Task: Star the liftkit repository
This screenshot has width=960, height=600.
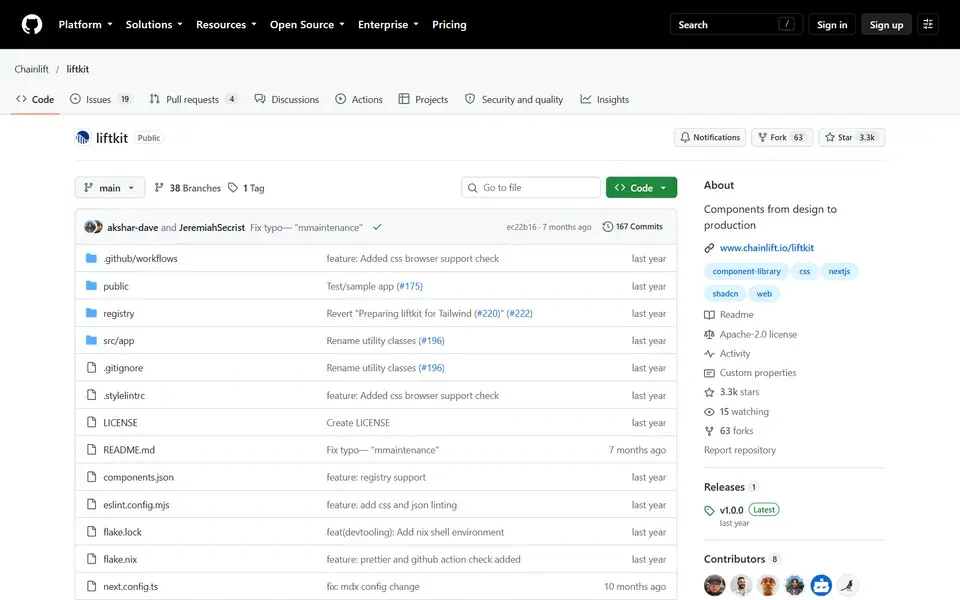Action: click(x=852, y=137)
